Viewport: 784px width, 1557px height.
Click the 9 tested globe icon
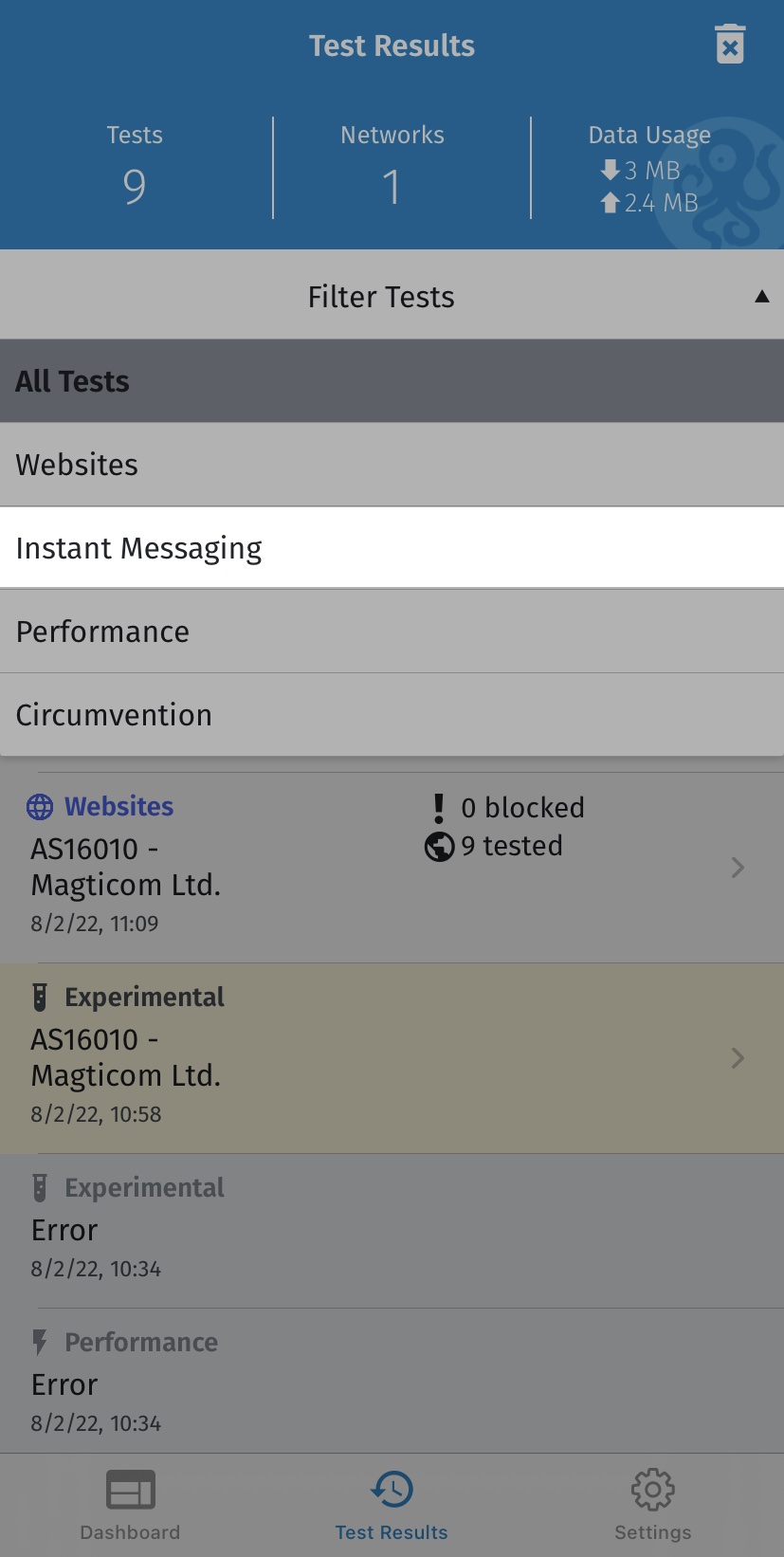(x=439, y=846)
